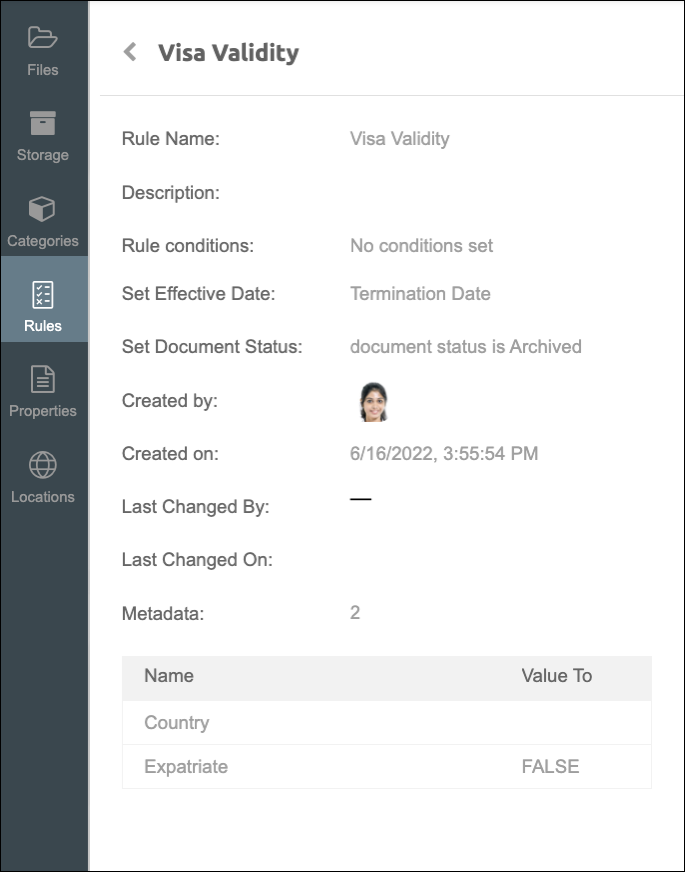Click the Created on timestamp 6/16/2022

(444, 454)
